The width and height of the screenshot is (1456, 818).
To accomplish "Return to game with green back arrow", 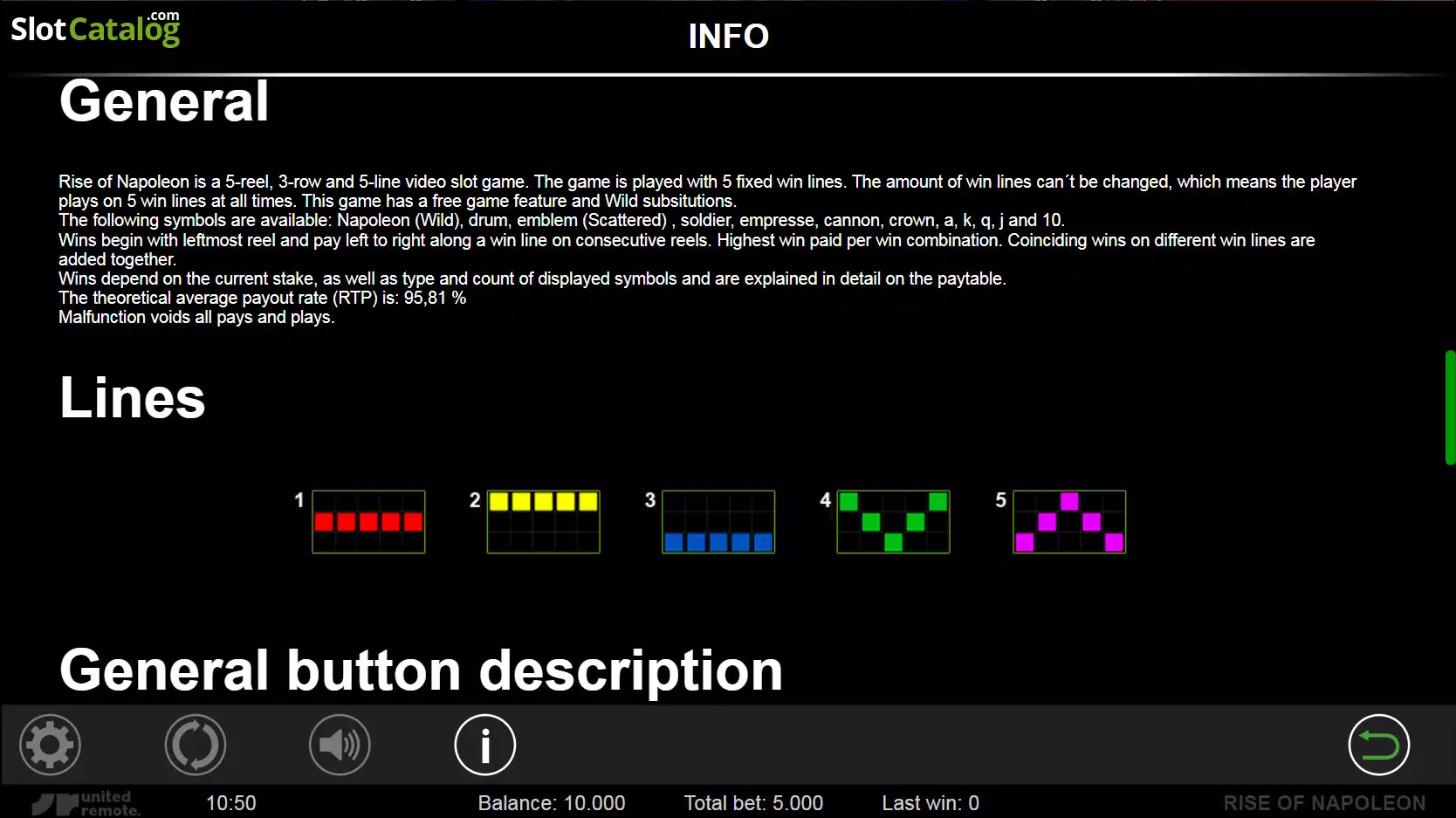I will tap(1379, 745).
